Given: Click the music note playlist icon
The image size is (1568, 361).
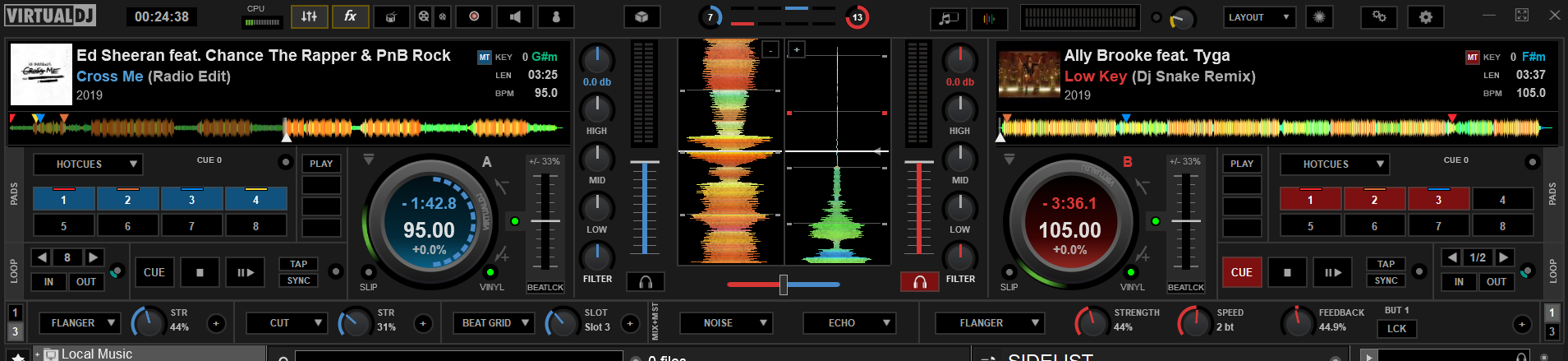Looking at the screenshot, I should pyautogui.click(x=949, y=17).
